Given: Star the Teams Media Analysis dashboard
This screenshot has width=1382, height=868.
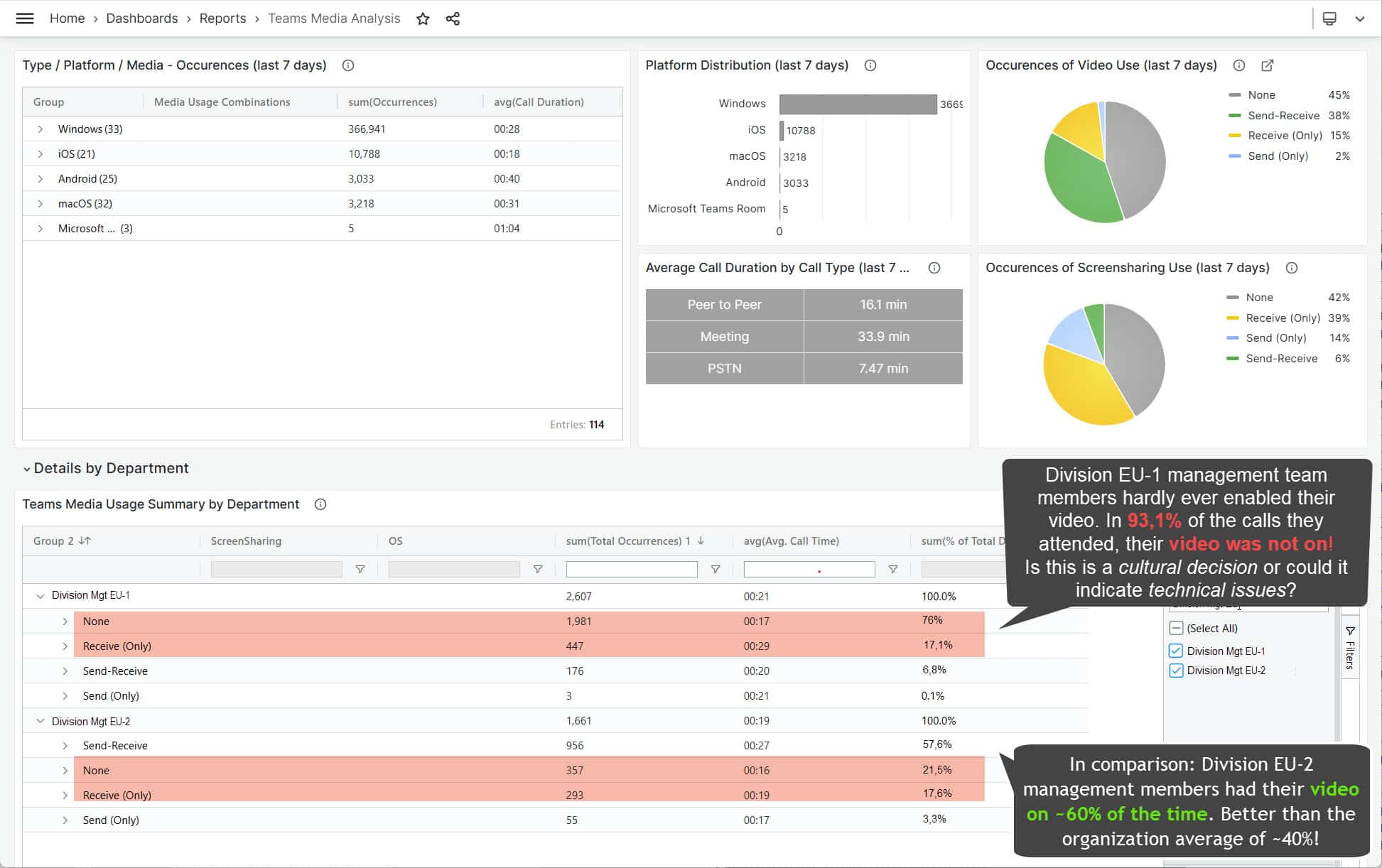Looking at the screenshot, I should coord(423,19).
